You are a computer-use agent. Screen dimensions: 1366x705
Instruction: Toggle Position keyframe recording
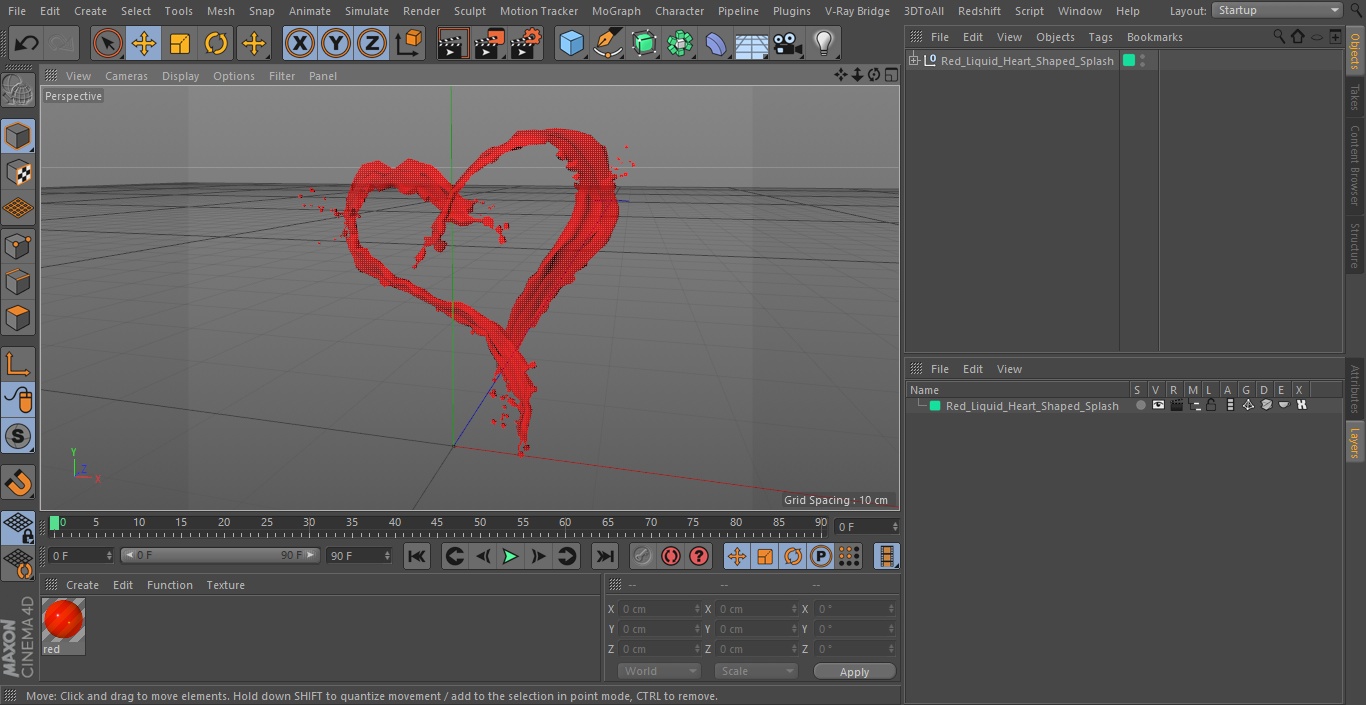point(737,556)
